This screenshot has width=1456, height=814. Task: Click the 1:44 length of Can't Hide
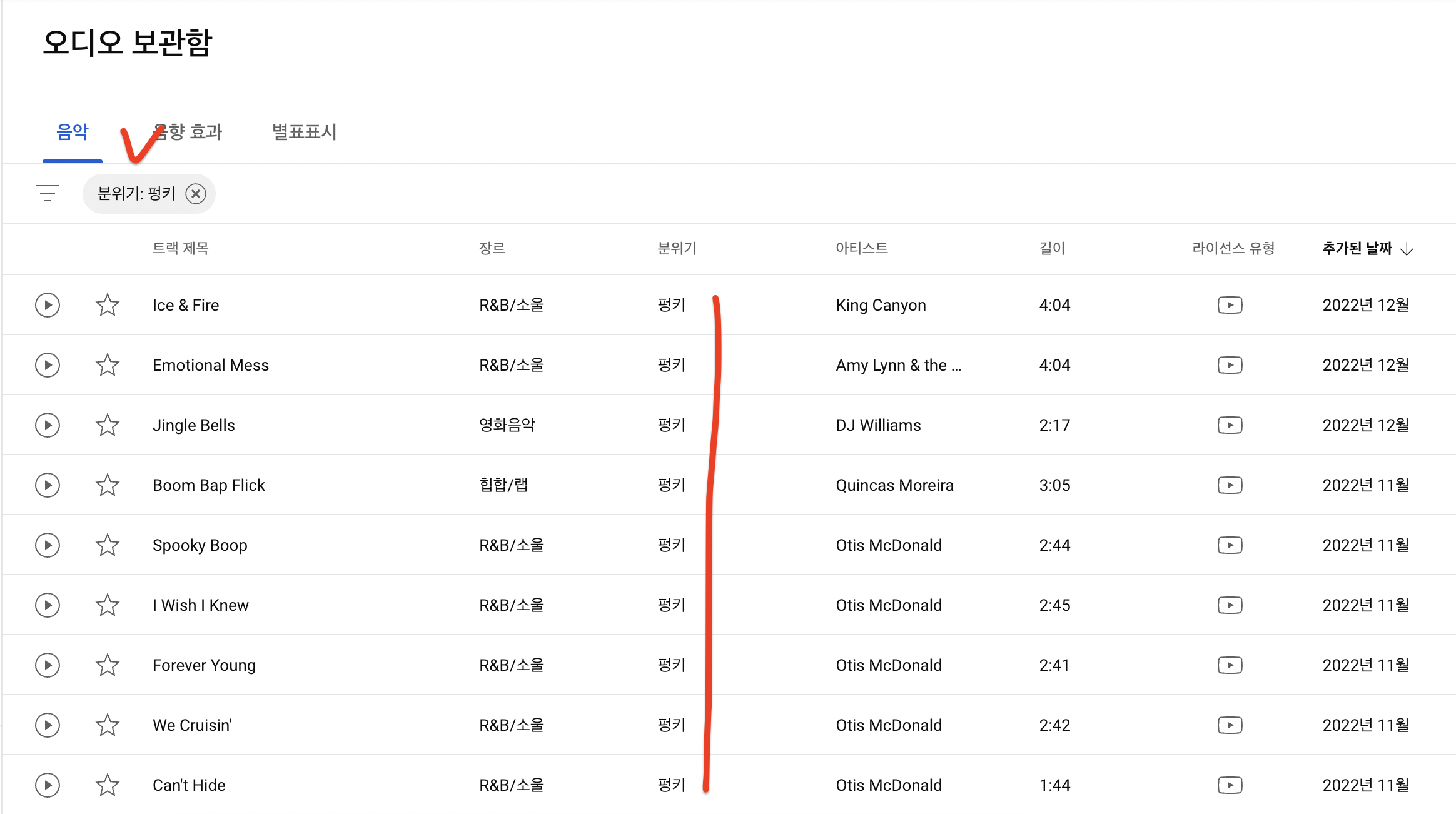pos(1055,785)
